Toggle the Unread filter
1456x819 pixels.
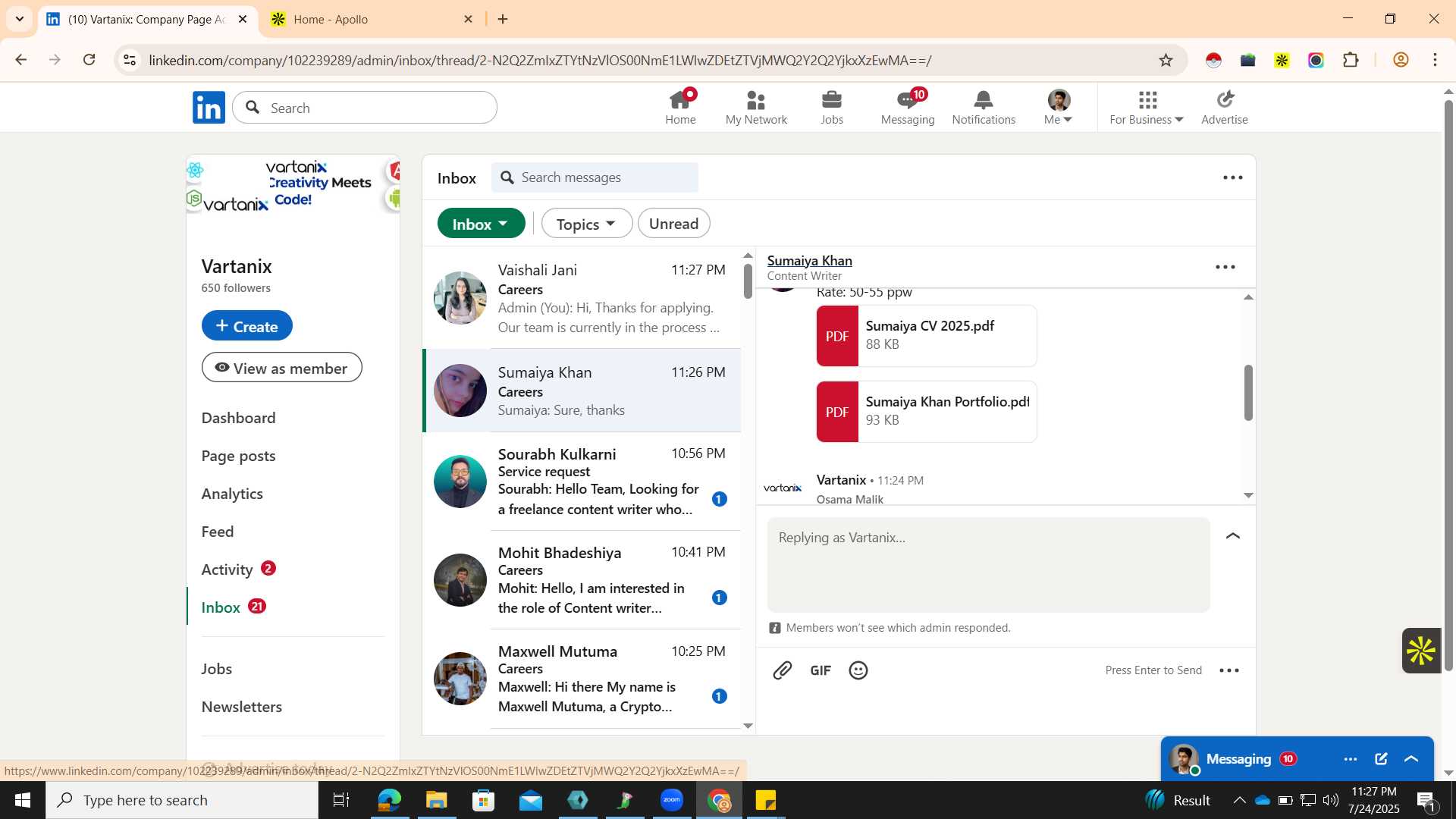(x=673, y=224)
